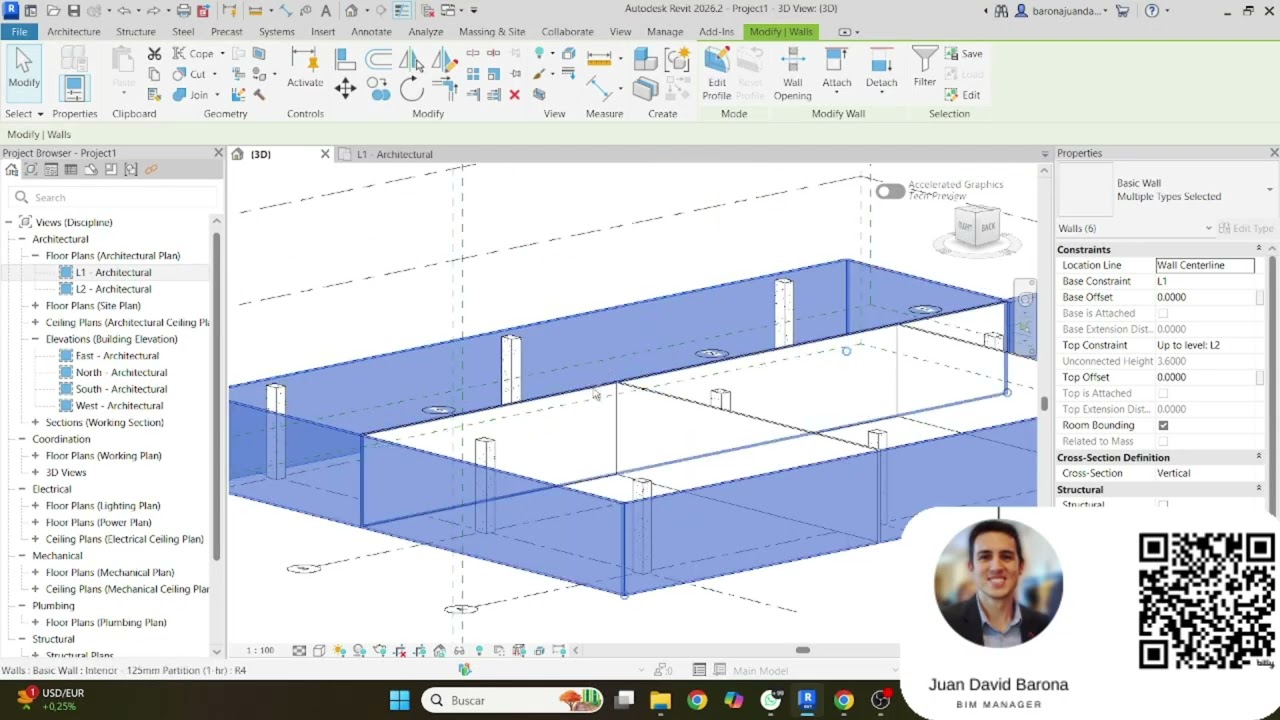Screen dimensions: 1280x720
Task: Open the File menu tab
Action: pyautogui.click(x=19, y=31)
